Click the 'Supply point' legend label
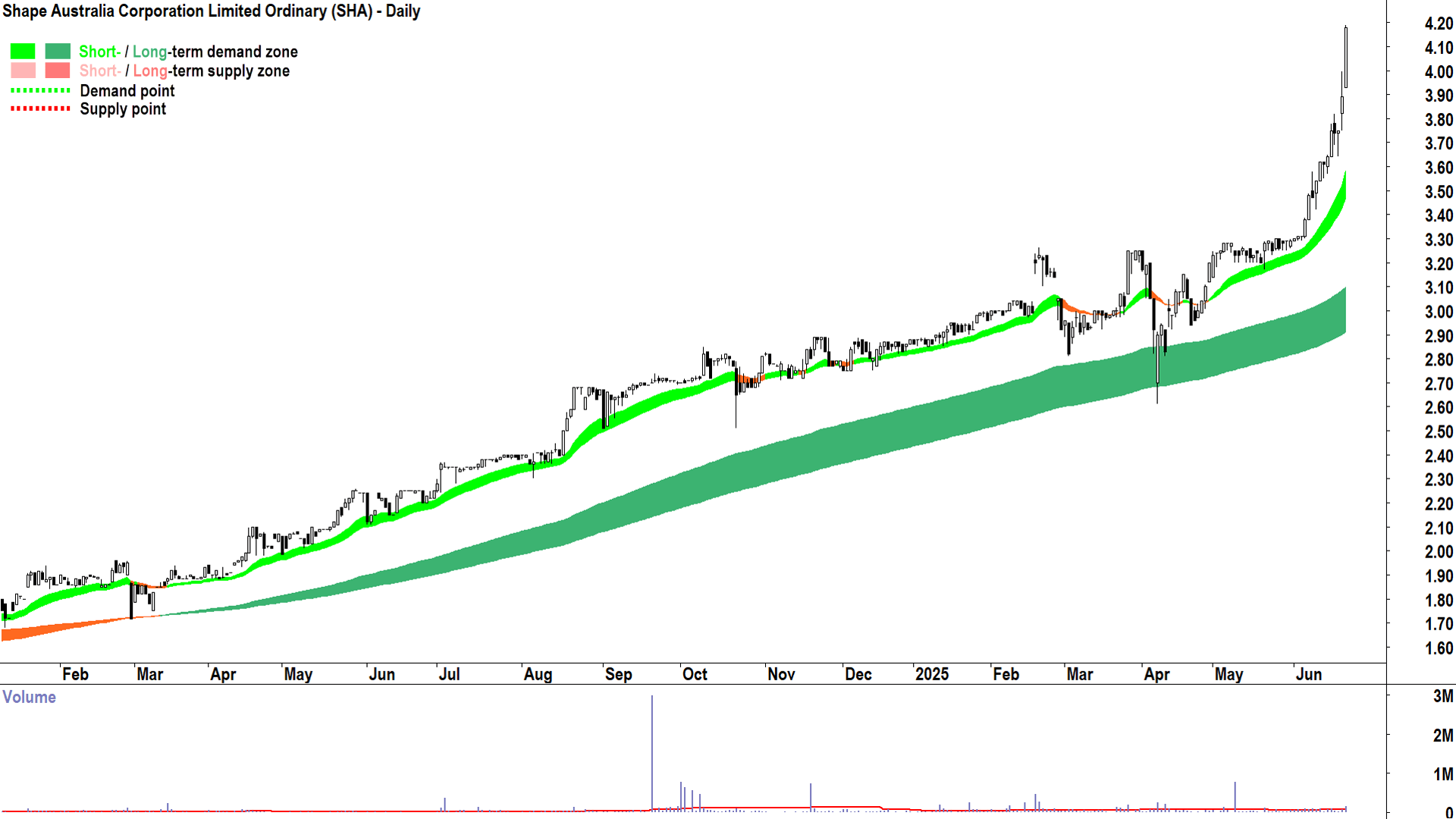 [x=123, y=109]
